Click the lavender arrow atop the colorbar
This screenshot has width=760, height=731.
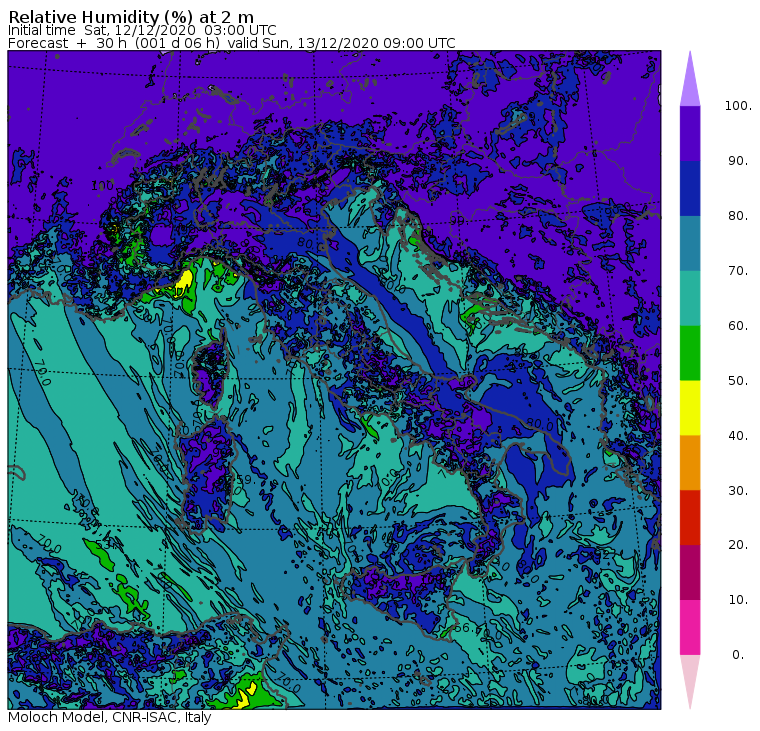click(x=690, y=82)
